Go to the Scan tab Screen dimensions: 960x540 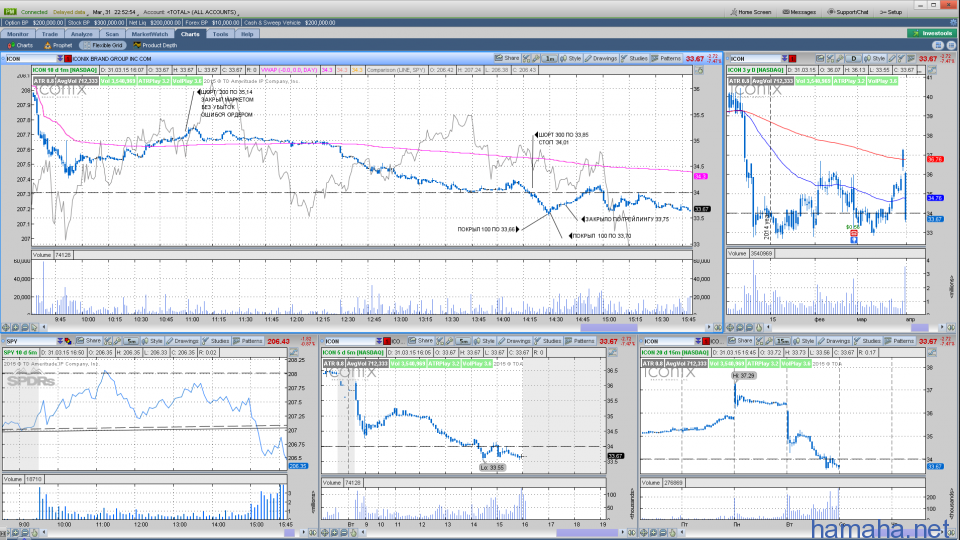click(x=112, y=34)
